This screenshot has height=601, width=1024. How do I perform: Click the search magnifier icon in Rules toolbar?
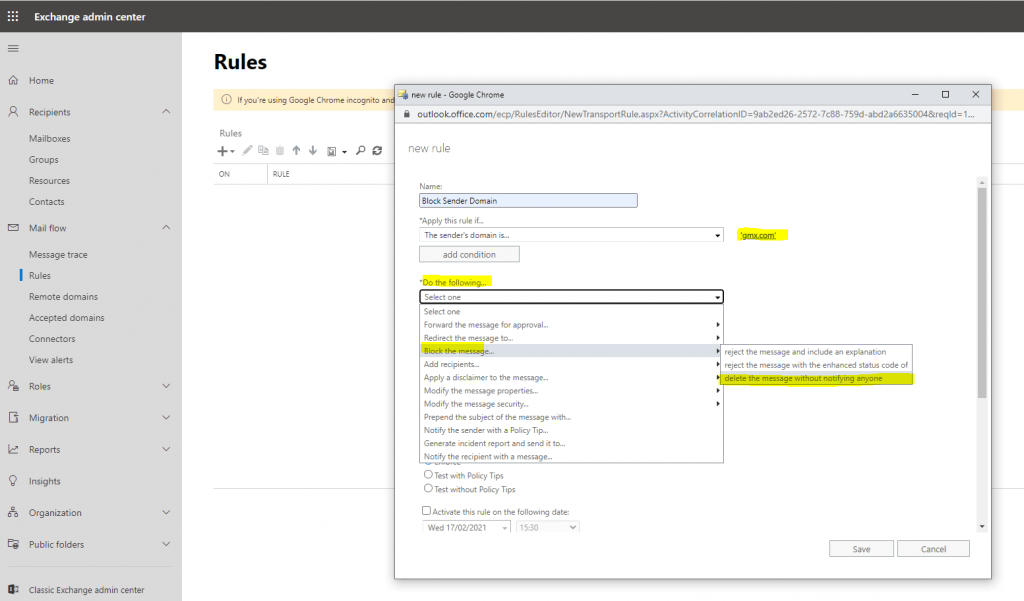click(360, 151)
